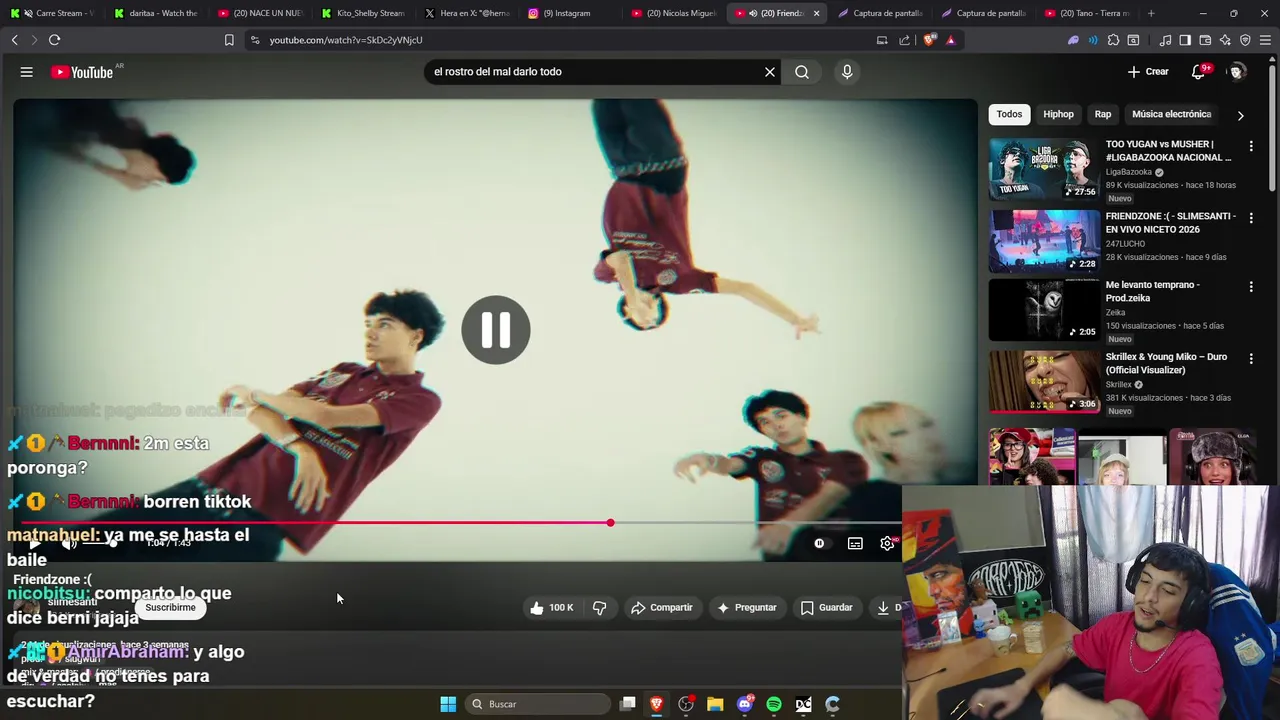The height and width of the screenshot is (720, 1280).
Task: Click the browser address bar URL
Action: point(346,40)
